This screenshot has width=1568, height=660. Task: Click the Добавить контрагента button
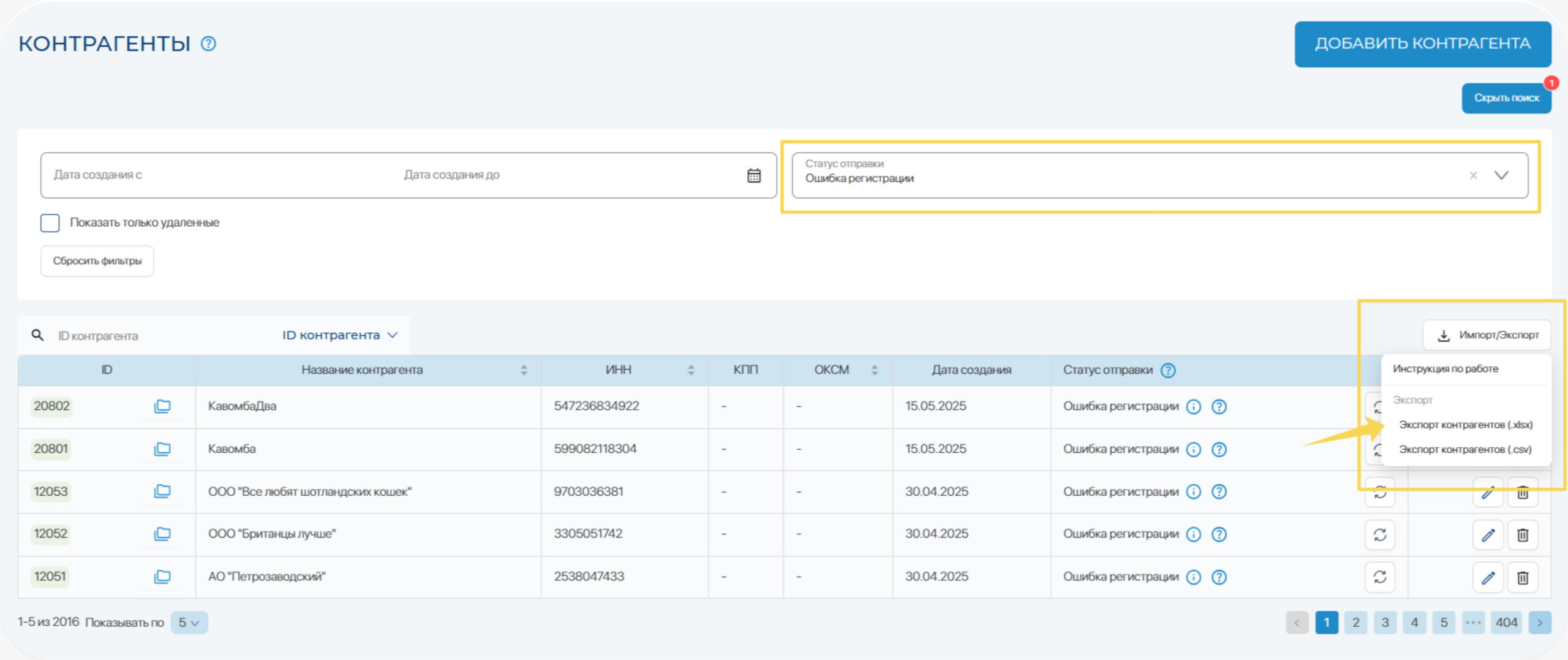point(1422,44)
